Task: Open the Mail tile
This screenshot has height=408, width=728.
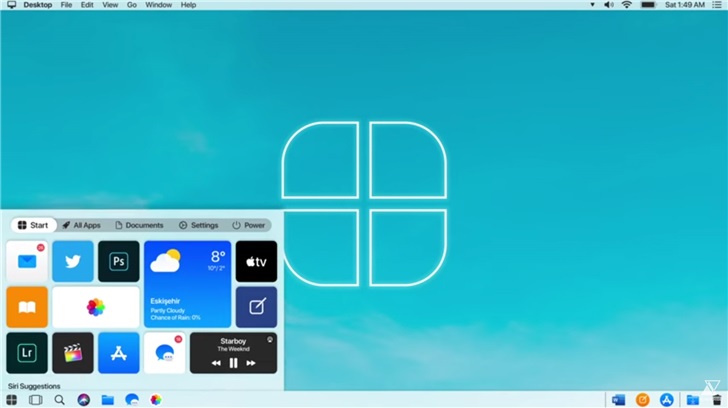Action: coord(27,261)
